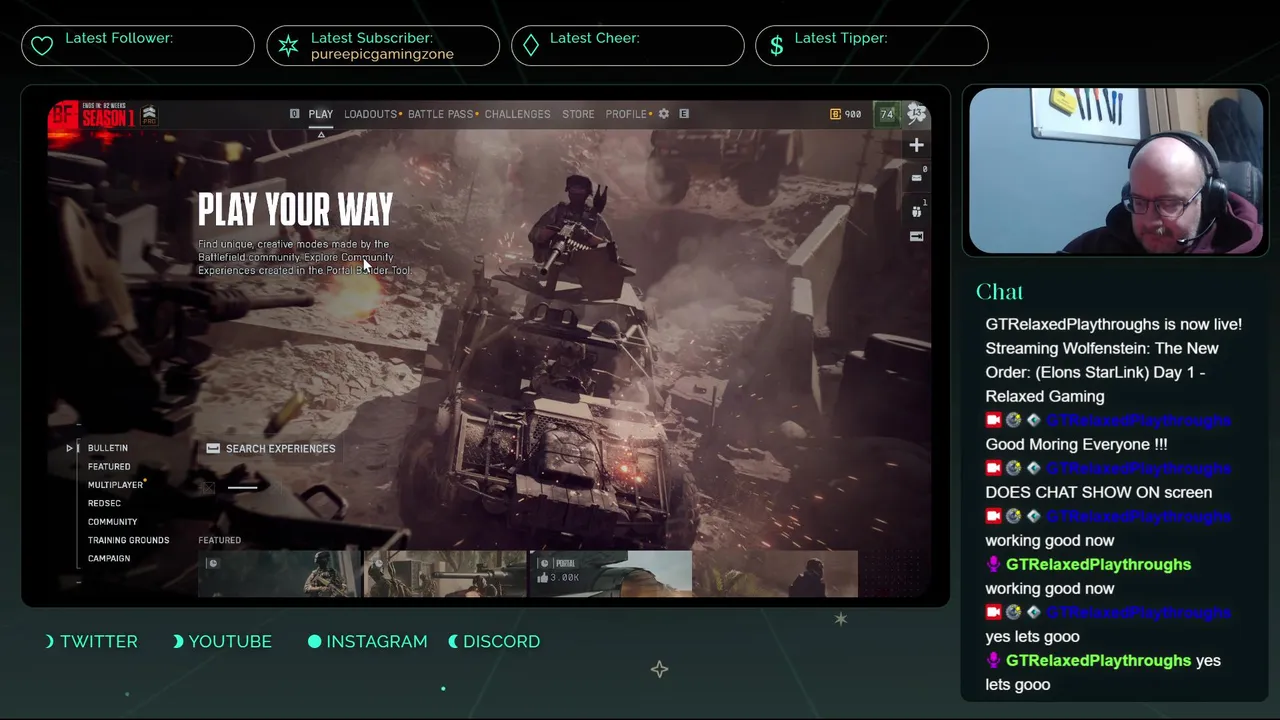Viewport: 1280px width, 720px height.
Task: Click subscriber name pureepicgamingzone
Action: coord(382,54)
